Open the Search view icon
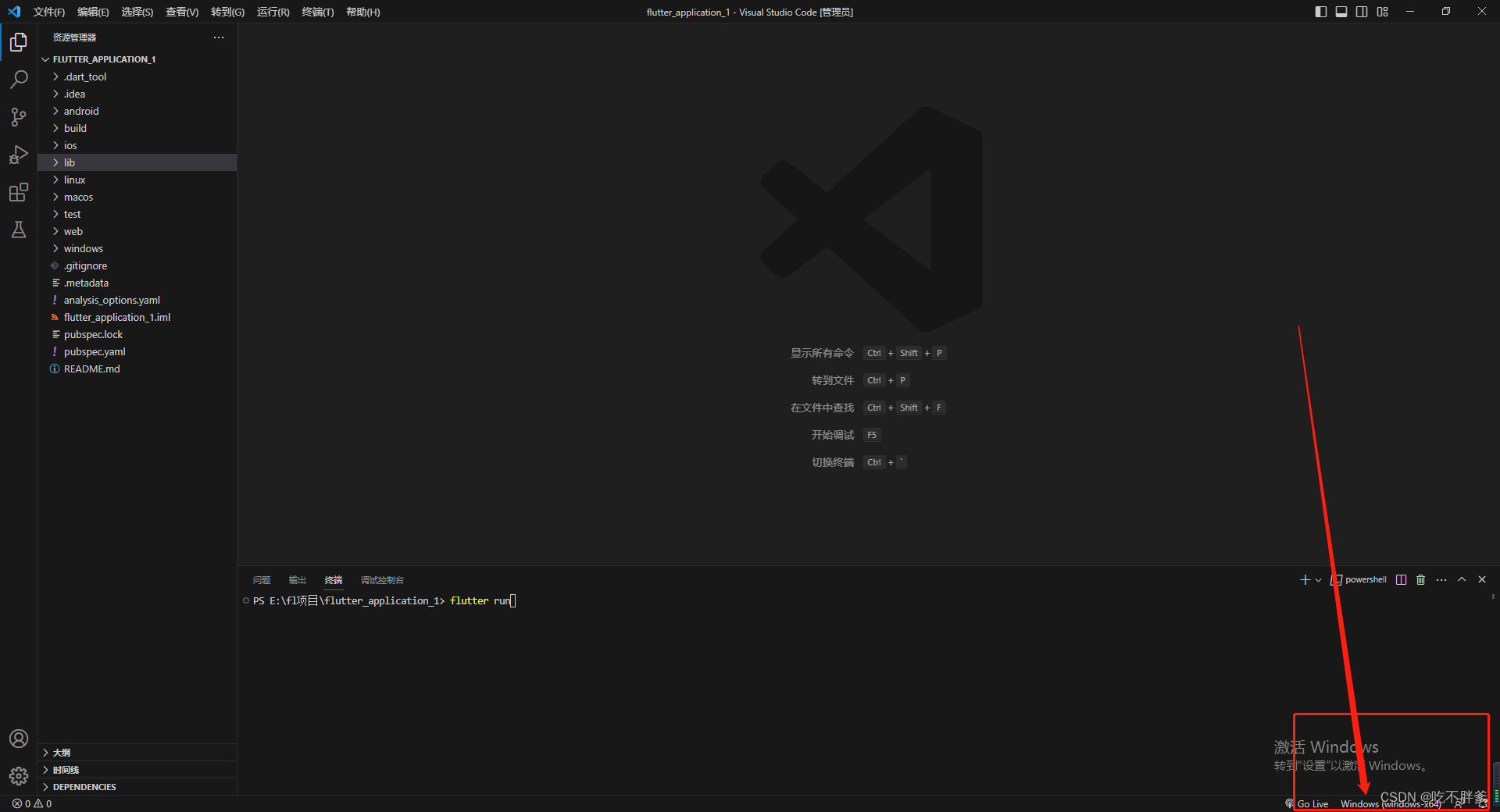 click(x=19, y=80)
